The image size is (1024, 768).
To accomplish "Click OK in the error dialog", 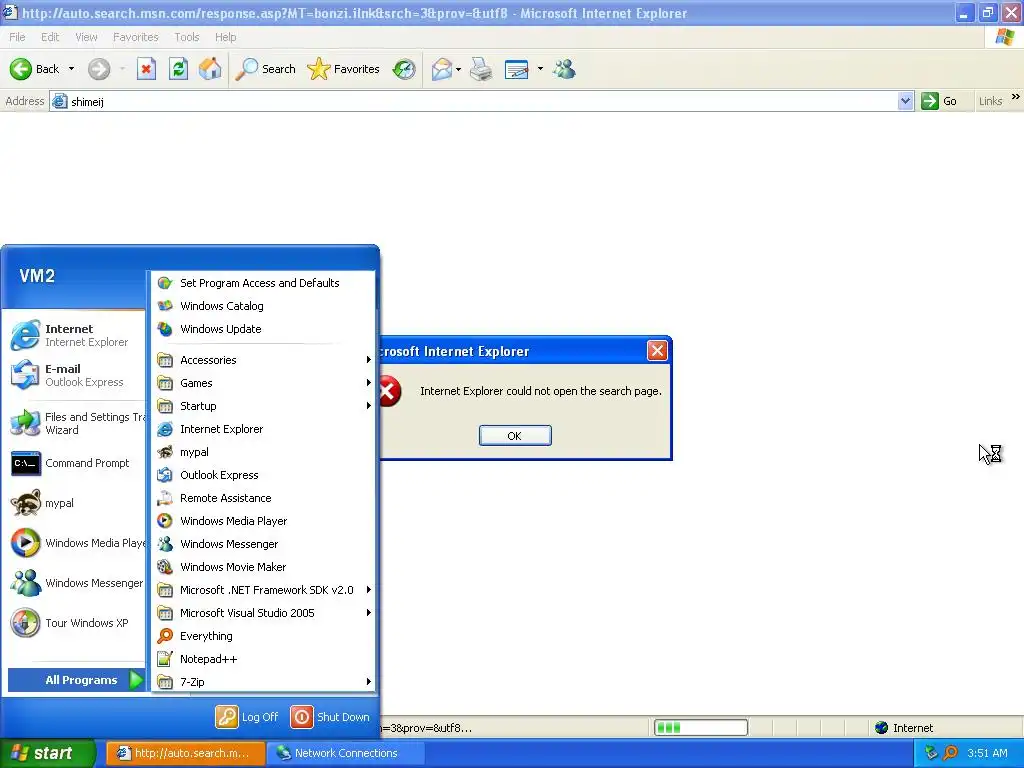I will pos(515,436).
